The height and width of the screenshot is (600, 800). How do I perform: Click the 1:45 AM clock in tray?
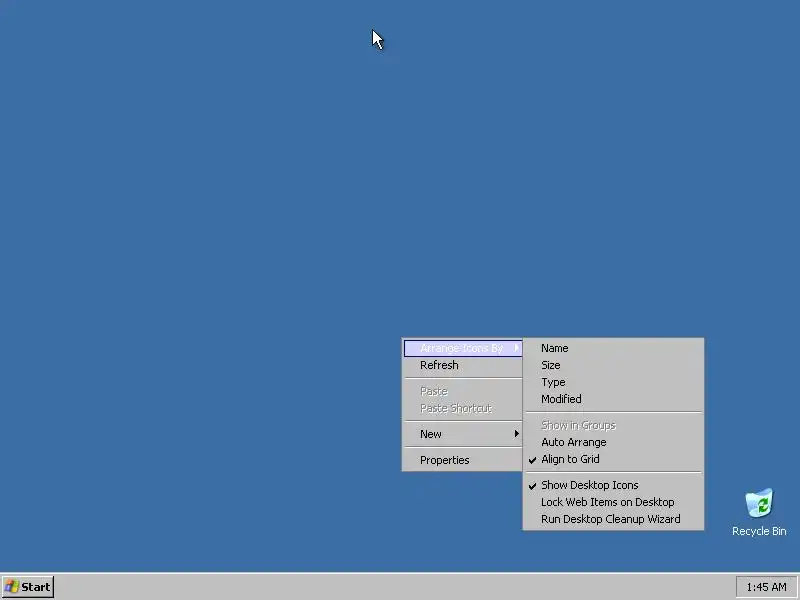(x=766, y=587)
